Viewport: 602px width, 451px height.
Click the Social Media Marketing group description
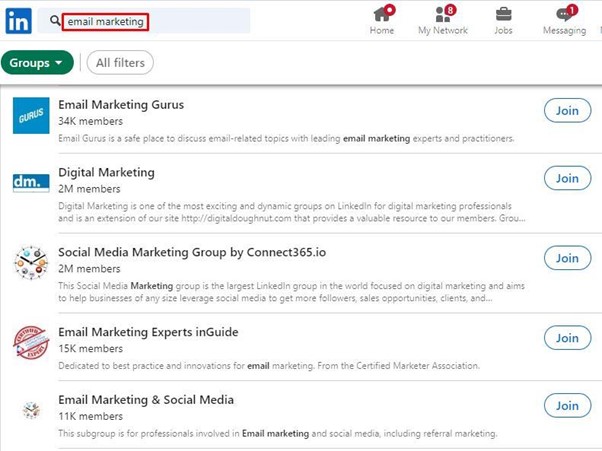point(291,292)
